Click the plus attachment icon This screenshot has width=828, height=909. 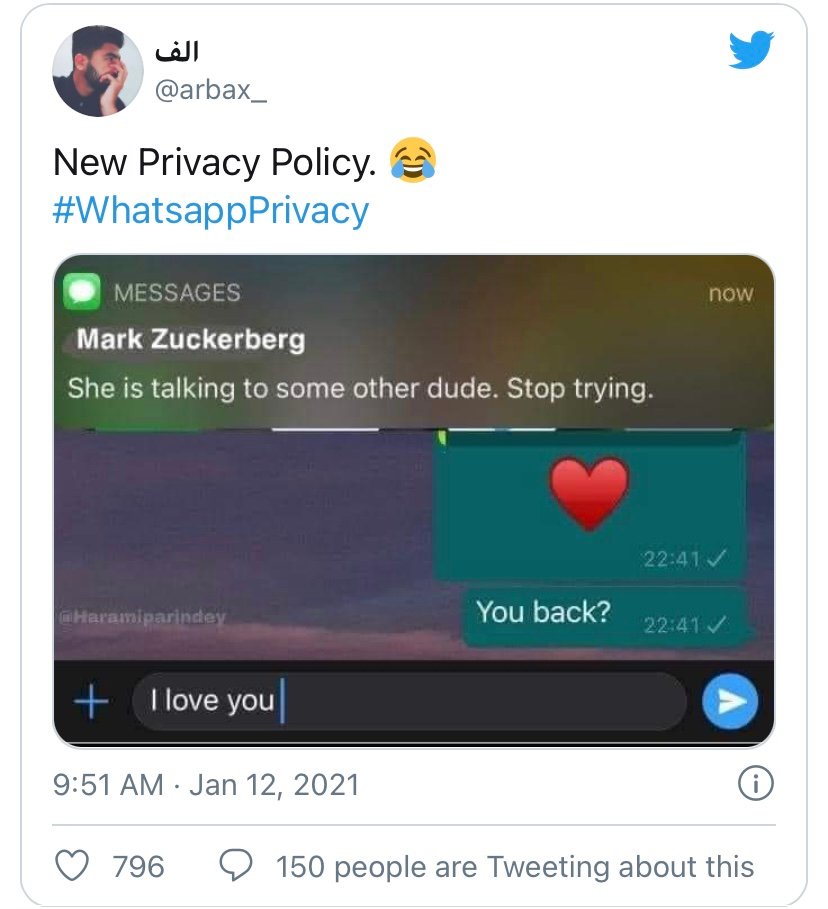coord(92,702)
